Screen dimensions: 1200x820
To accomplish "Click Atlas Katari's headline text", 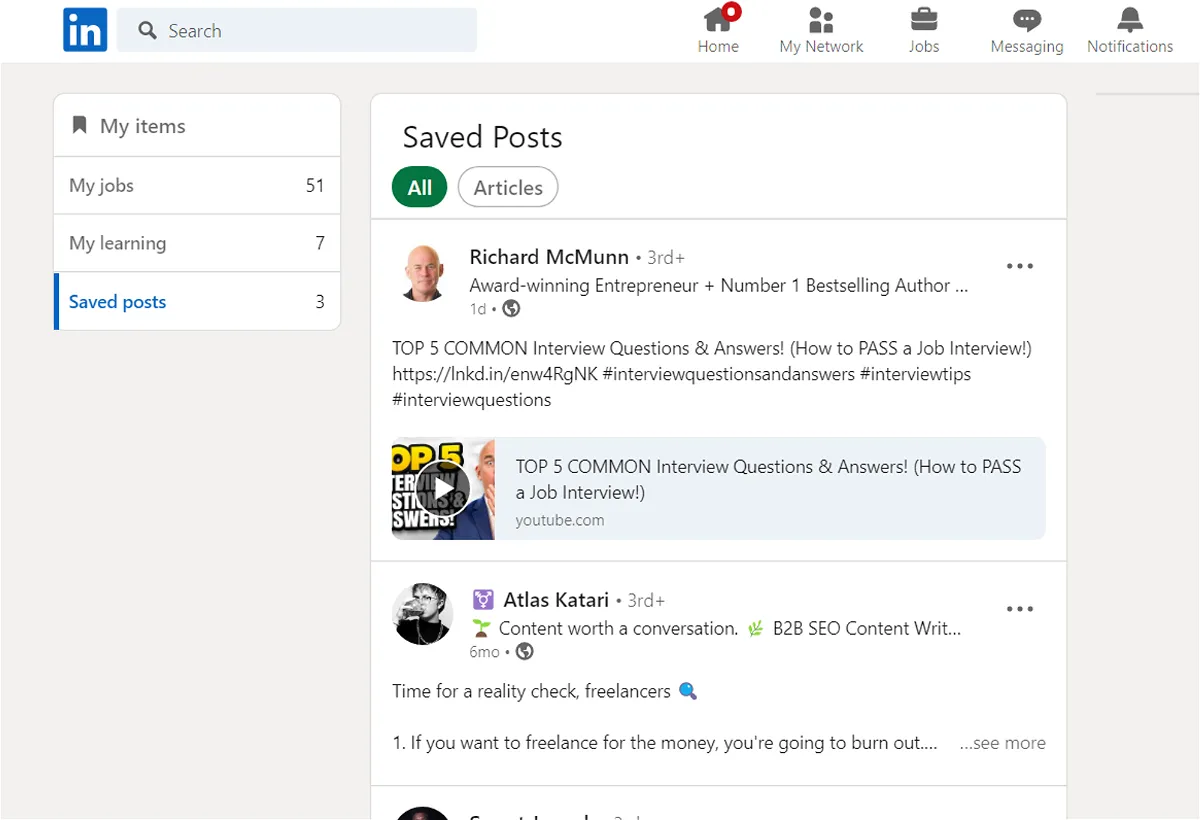I will pos(715,628).
